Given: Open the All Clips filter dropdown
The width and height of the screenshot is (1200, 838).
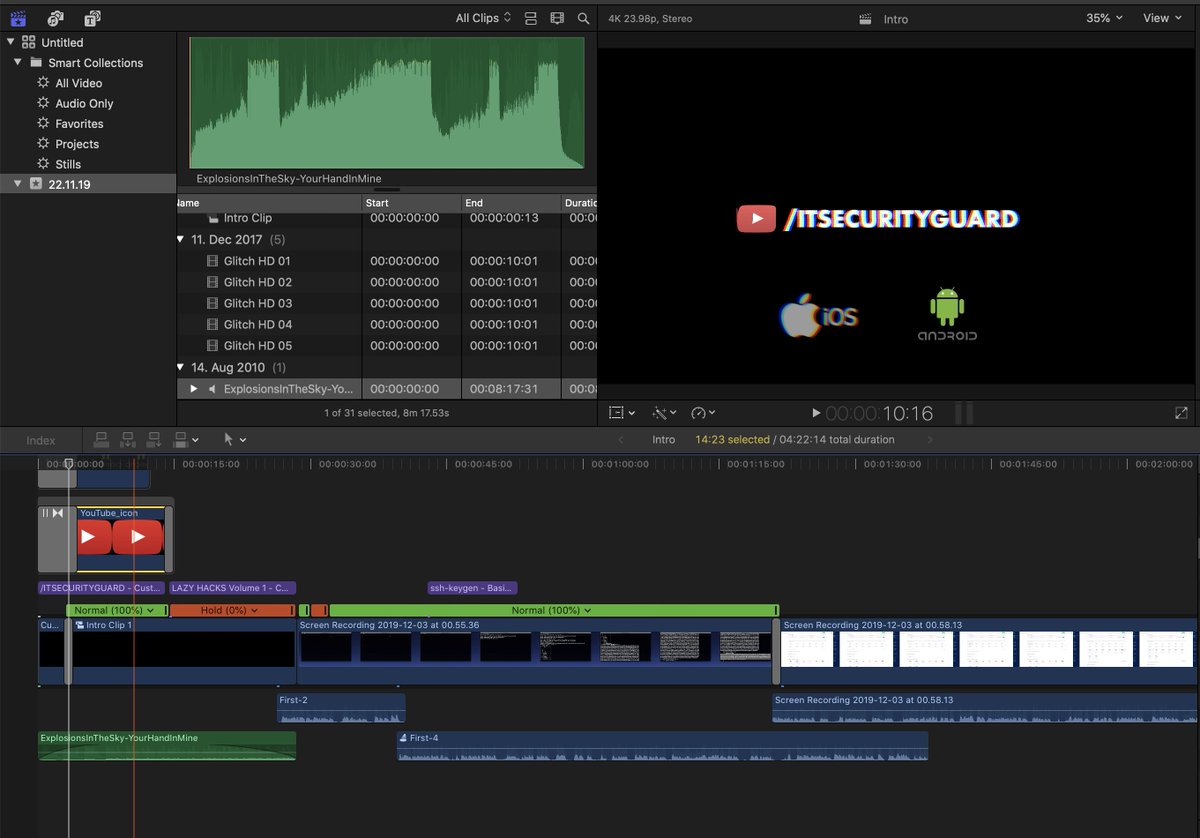Looking at the screenshot, I should [483, 18].
